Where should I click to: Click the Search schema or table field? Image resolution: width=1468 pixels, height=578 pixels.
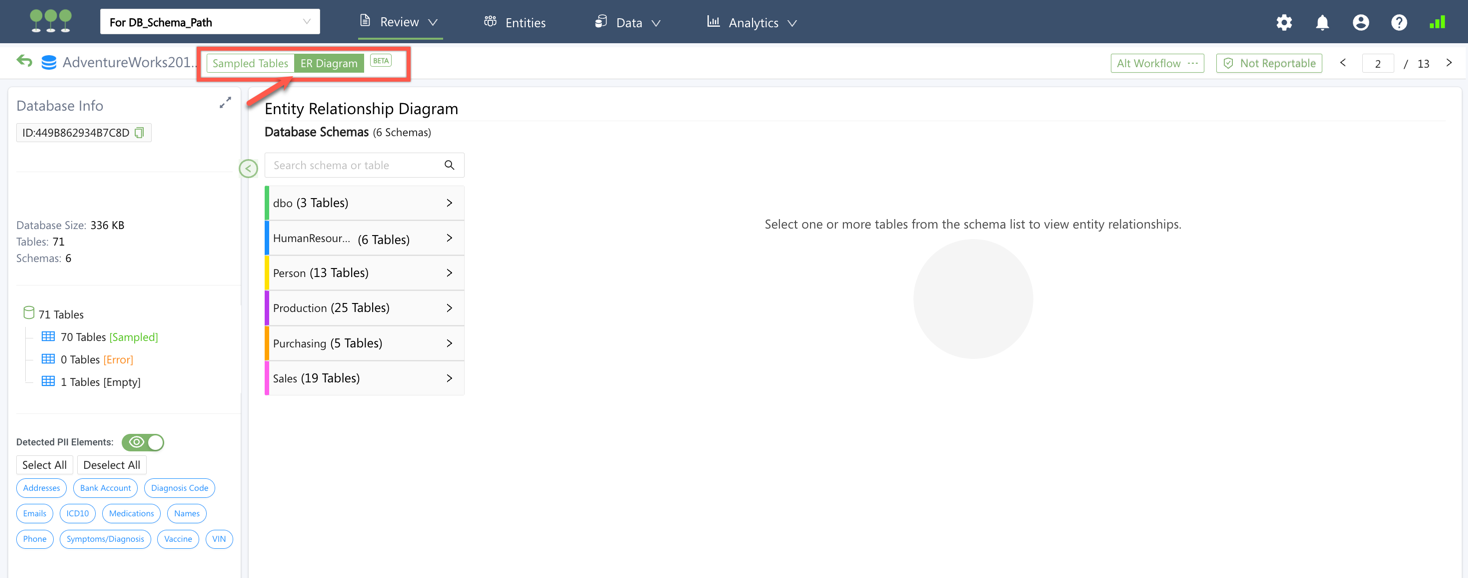coord(355,165)
